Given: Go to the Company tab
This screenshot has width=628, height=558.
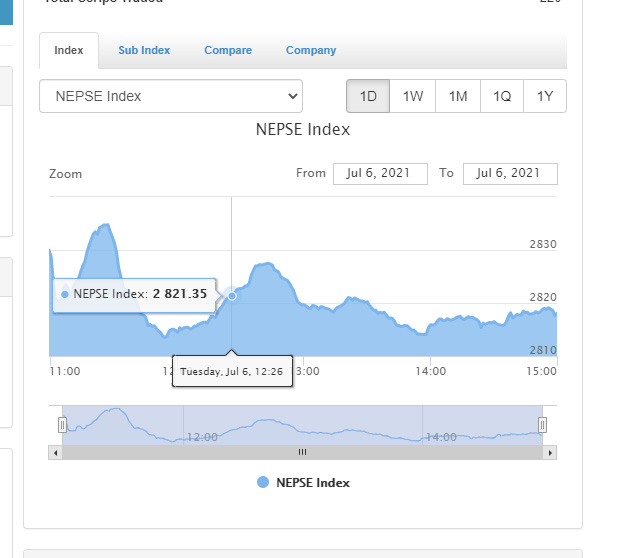Looking at the screenshot, I should [x=311, y=50].
